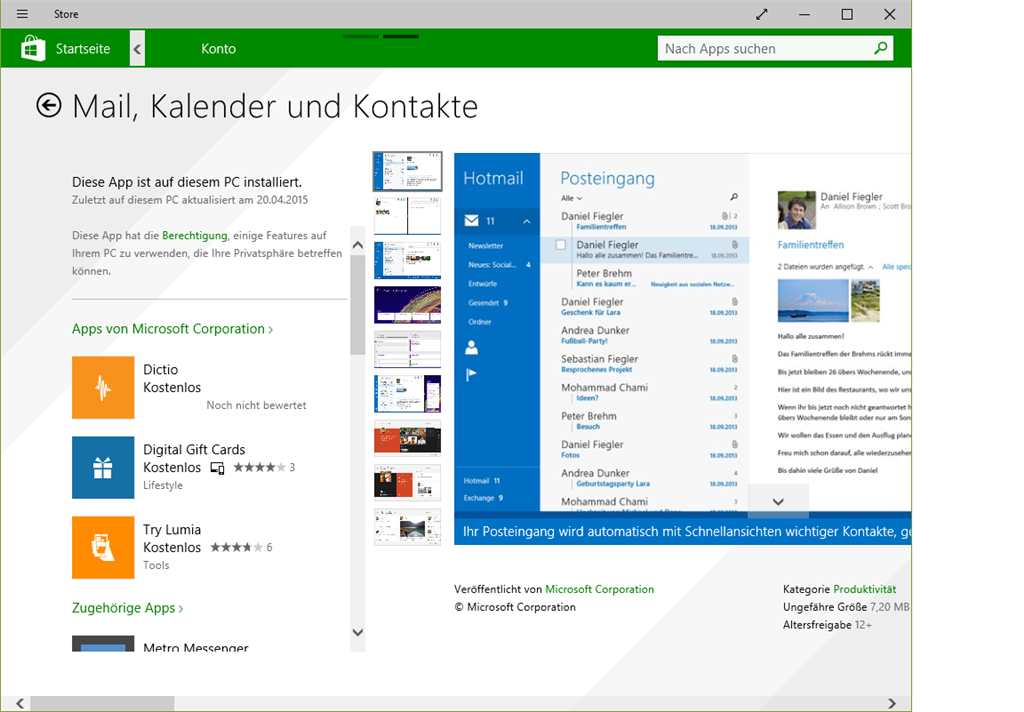Click the Digital Gift Cards app icon
The width and height of the screenshot is (1024, 712).
103,467
